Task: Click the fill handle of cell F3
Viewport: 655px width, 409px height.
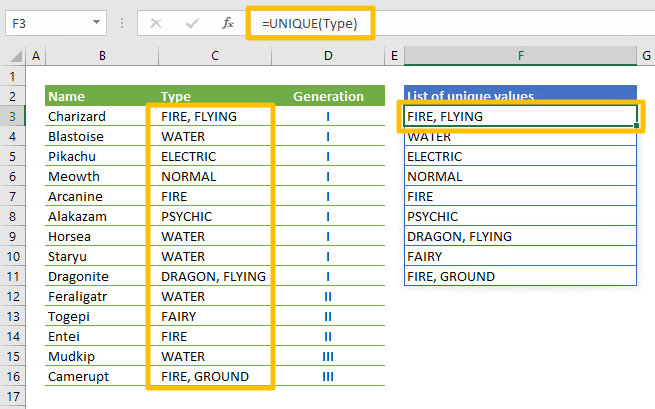Action: click(x=636, y=125)
